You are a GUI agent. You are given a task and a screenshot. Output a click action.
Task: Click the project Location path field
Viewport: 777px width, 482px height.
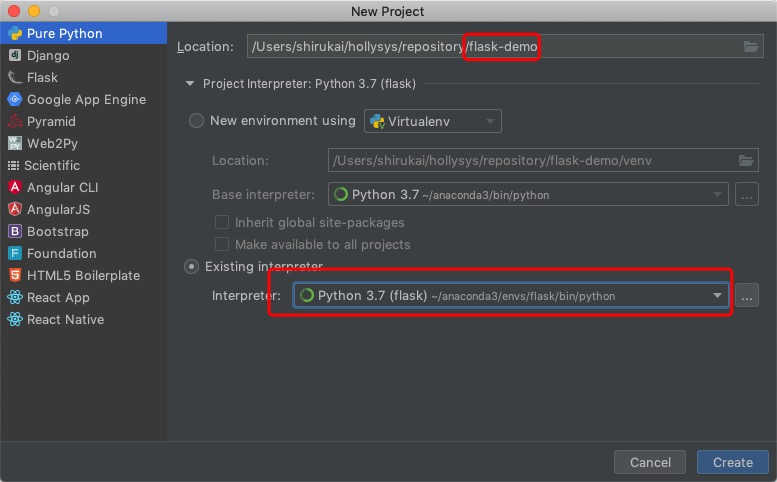tap(505, 47)
